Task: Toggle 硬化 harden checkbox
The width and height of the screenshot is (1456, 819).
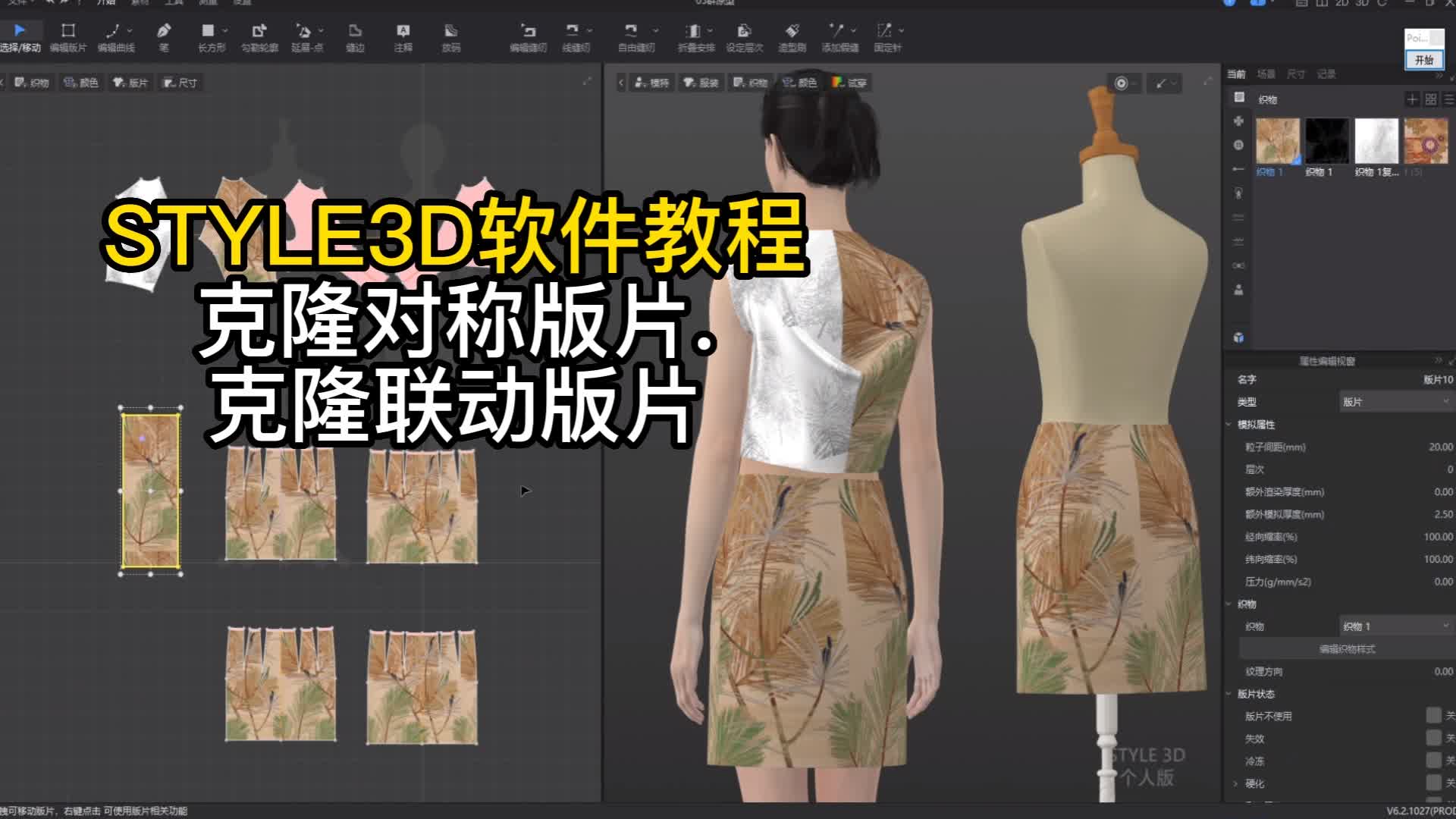Action: (x=1433, y=783)
